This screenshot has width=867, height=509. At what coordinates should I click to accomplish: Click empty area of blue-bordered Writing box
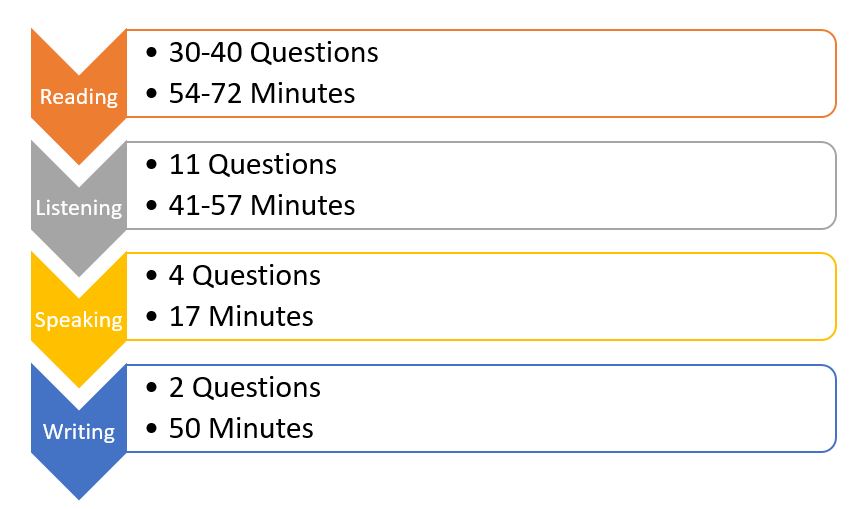608,408
